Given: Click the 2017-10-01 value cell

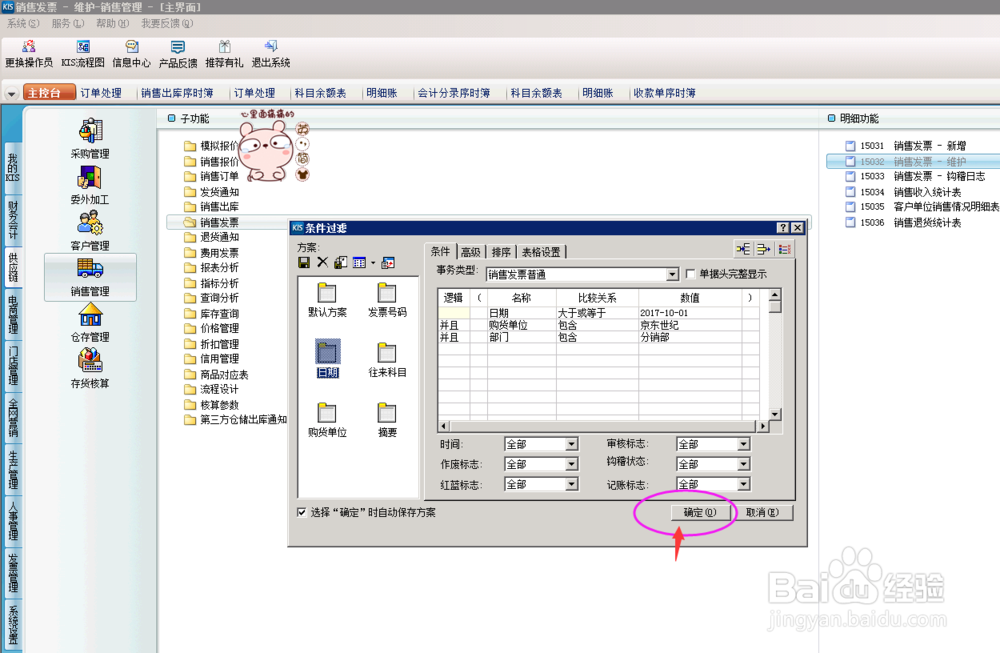Looking at the screenshot, I should coord(689,312).
